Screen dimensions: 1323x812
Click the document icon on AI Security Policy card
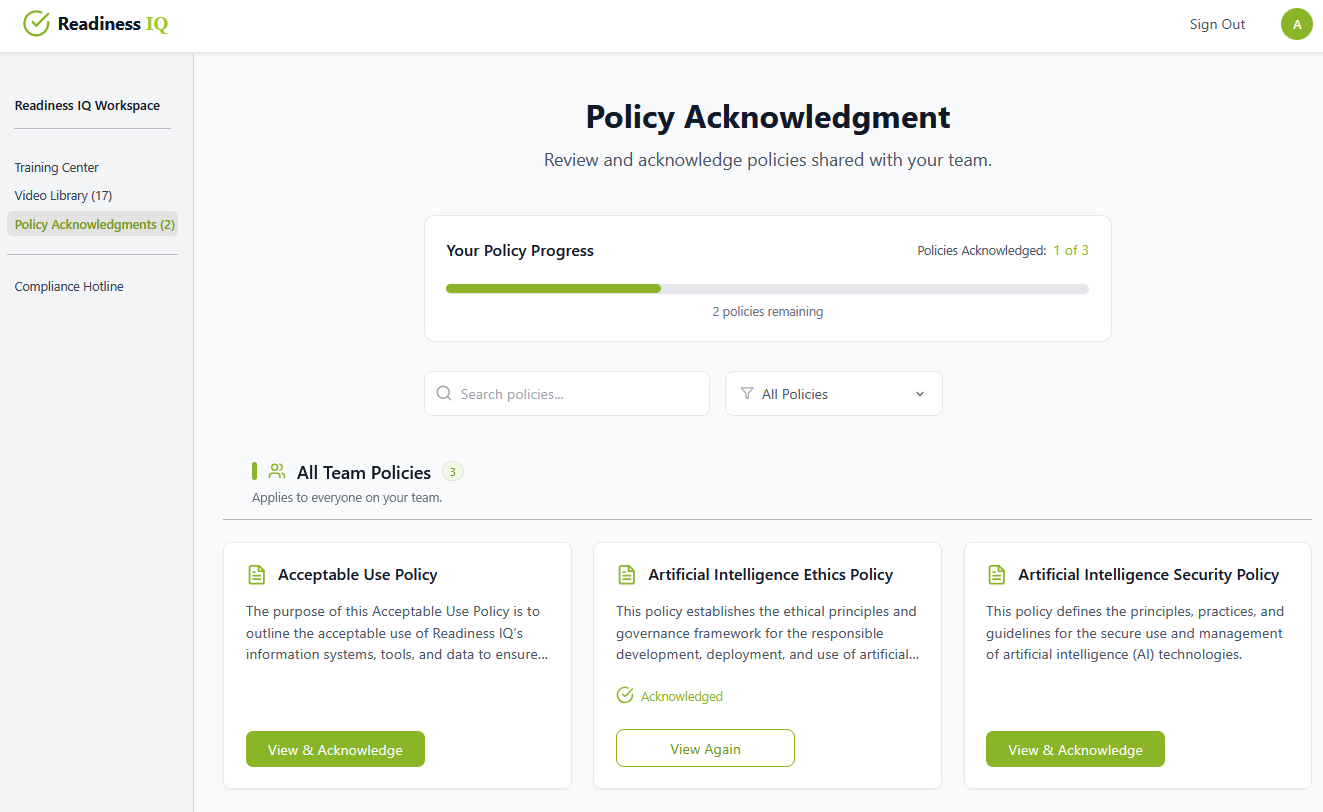click(997, 574)
